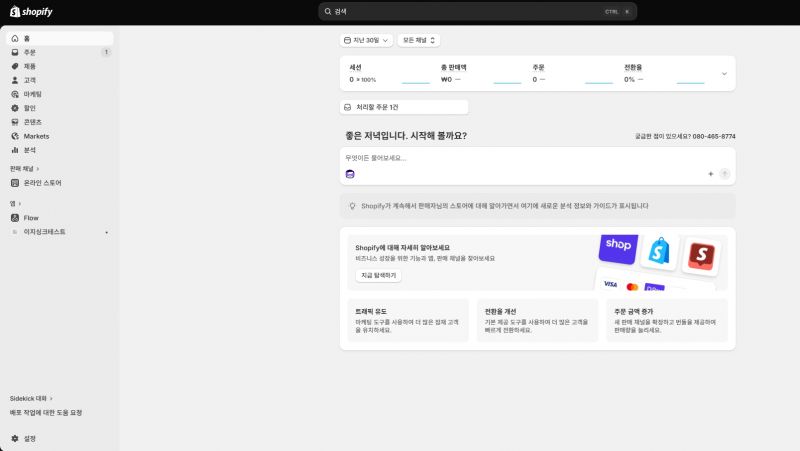
Task: Open Discounts (할인) via the badge icon
Action: (x=15, y=108)
